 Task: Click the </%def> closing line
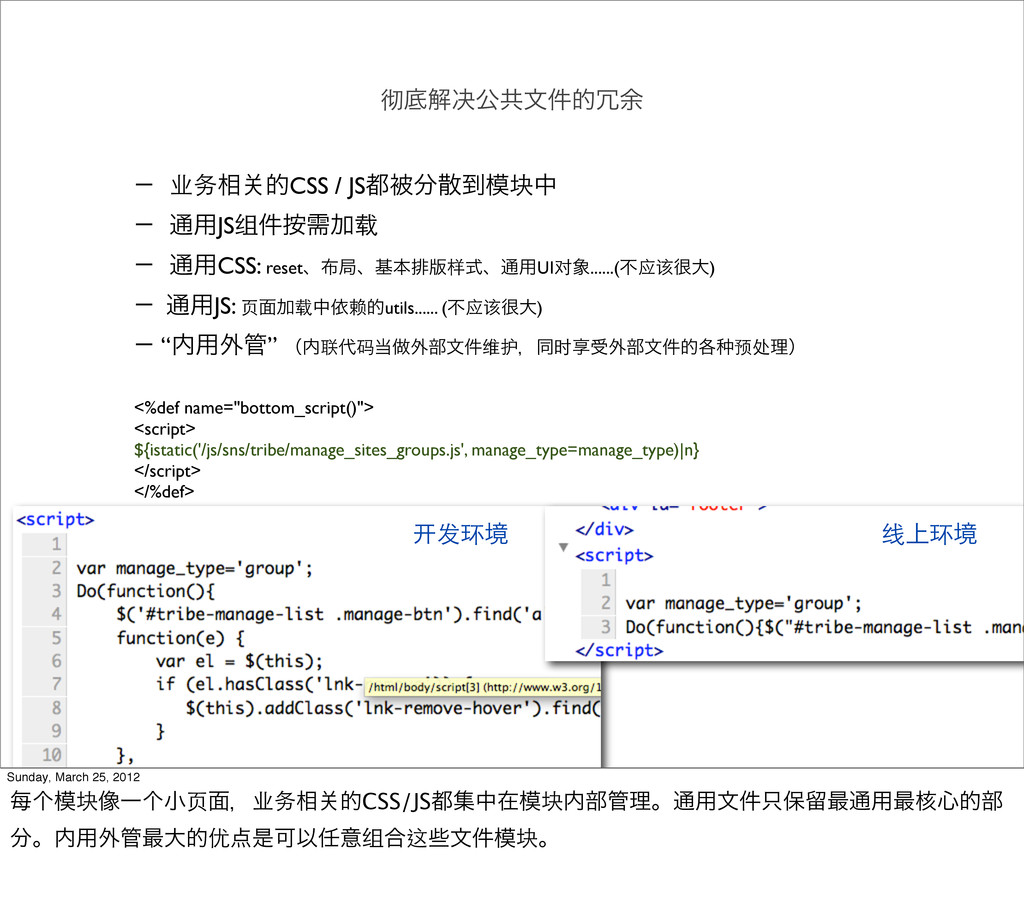click(x=164, y=491)
